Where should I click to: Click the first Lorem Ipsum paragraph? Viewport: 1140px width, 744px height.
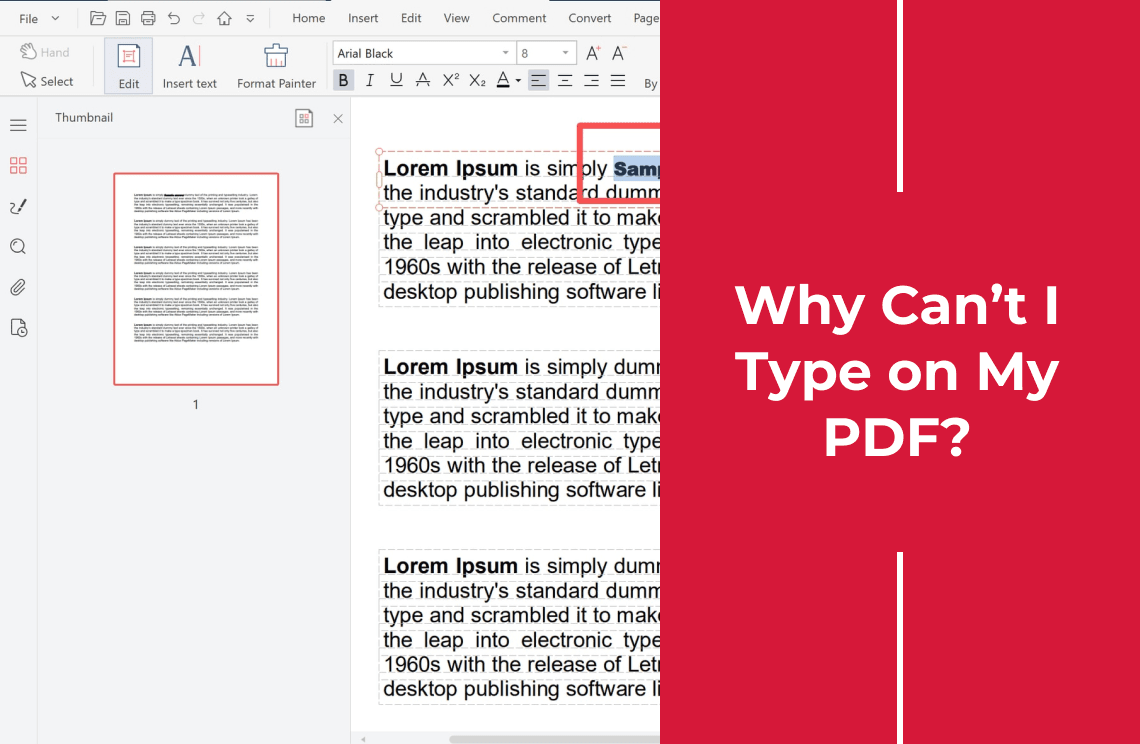[x=520, y=230]
